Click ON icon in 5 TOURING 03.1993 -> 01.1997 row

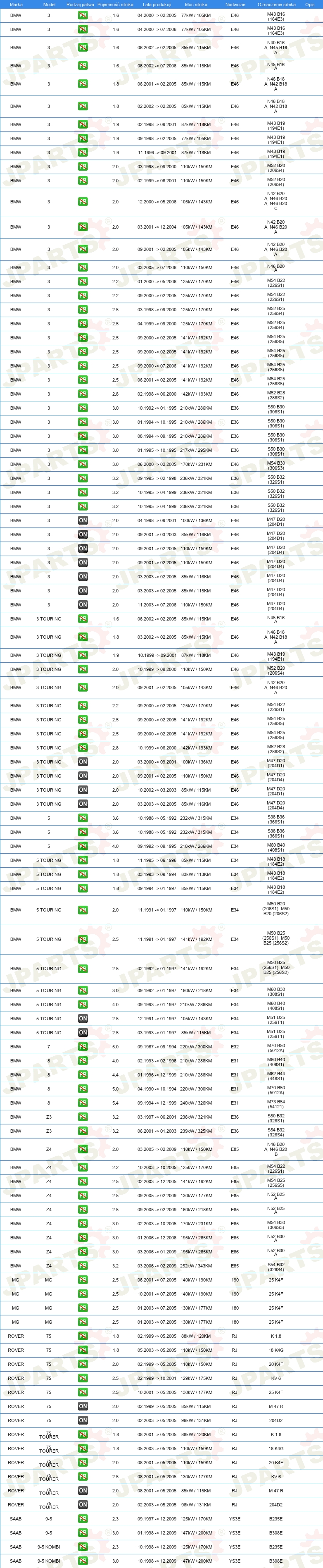pos(83,1032)
